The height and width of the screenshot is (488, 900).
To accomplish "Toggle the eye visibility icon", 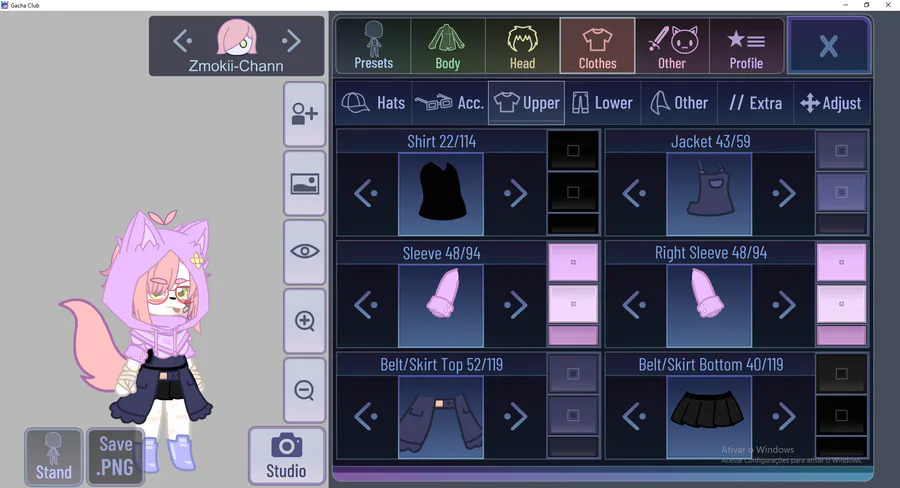I will [304, 251].
